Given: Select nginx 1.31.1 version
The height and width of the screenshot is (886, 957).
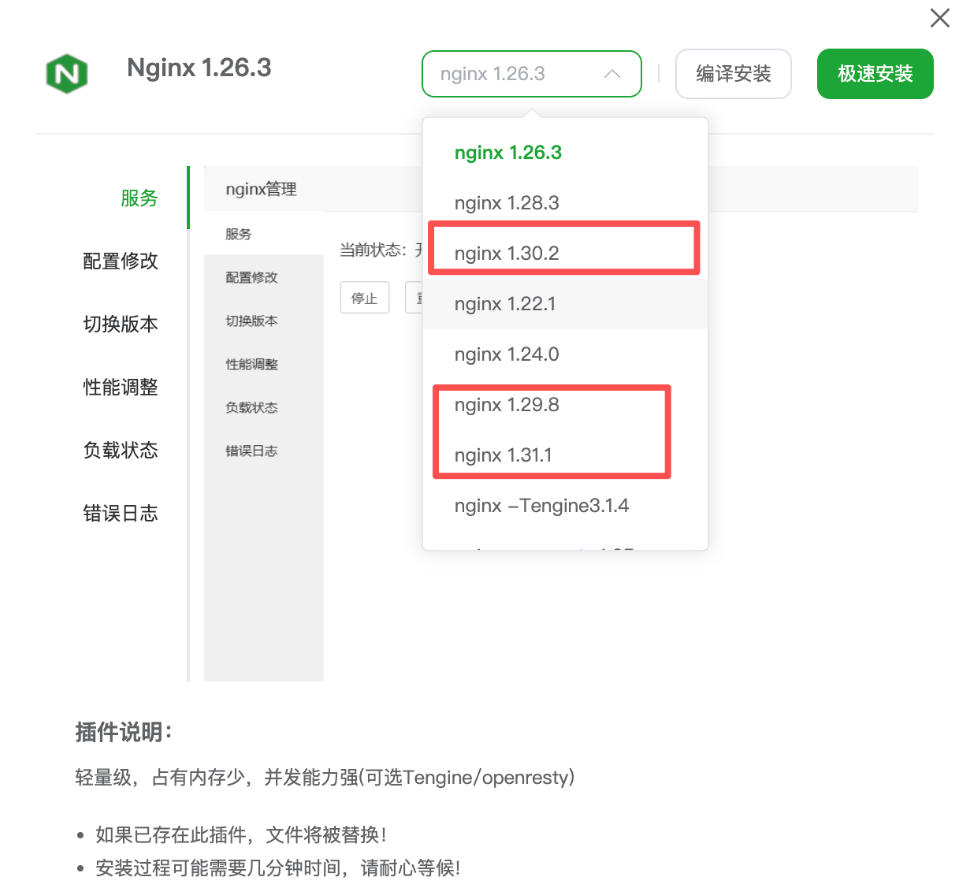Looking at the screenshot, I should pos(565,455).
